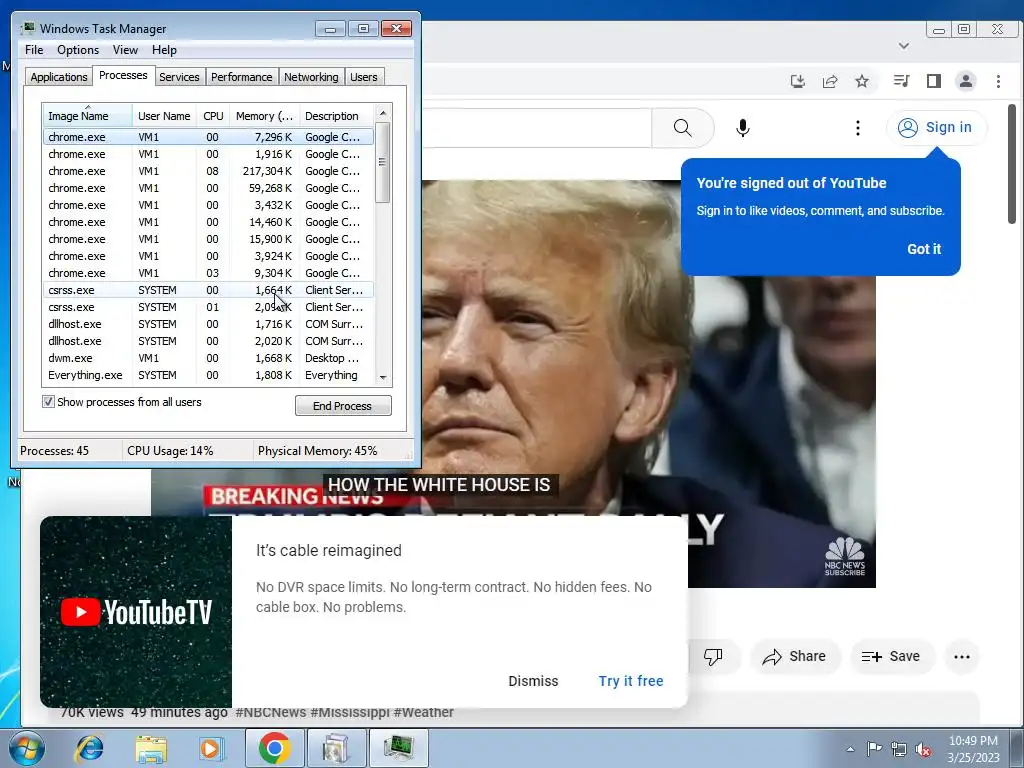
Task: Switch to Applications tab
Action: click(59, 77)
